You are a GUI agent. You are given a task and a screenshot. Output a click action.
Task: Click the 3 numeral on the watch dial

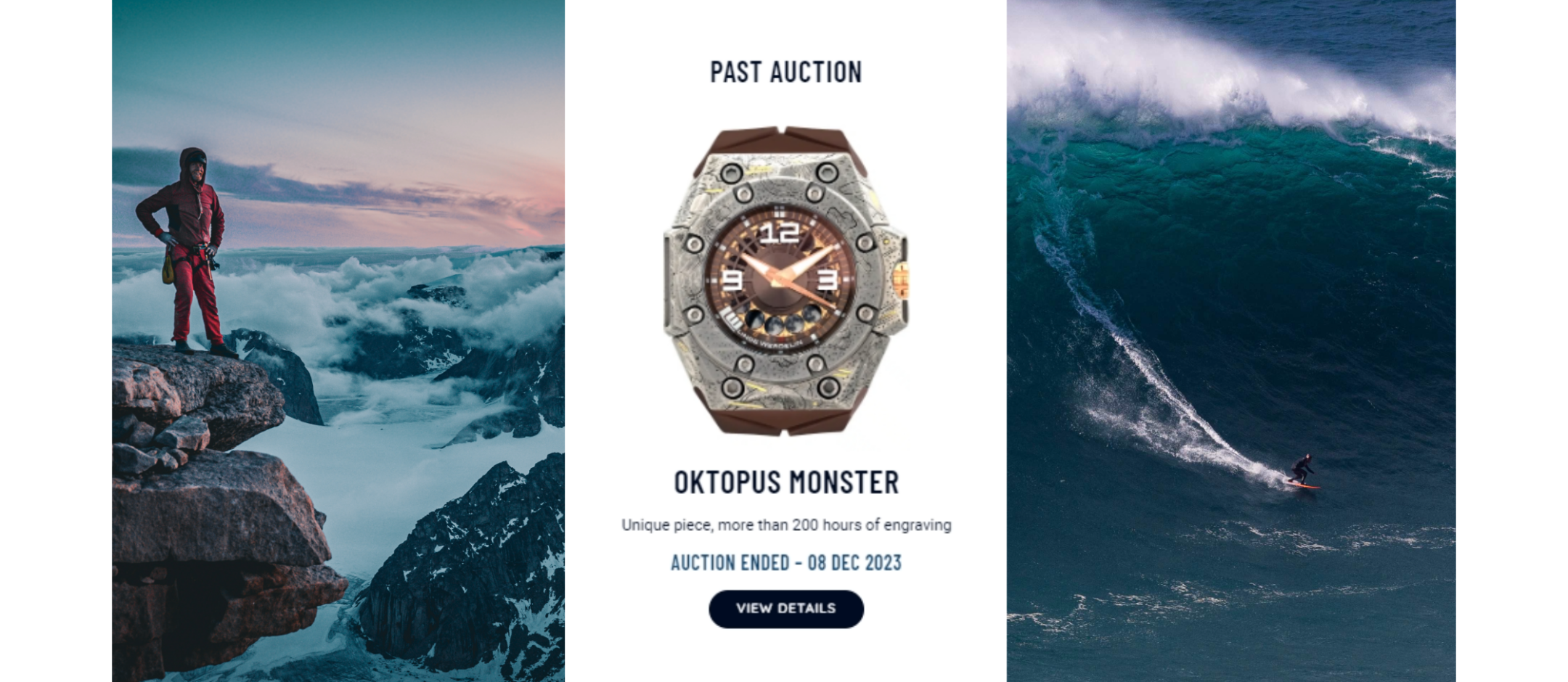tap(828, 280)
